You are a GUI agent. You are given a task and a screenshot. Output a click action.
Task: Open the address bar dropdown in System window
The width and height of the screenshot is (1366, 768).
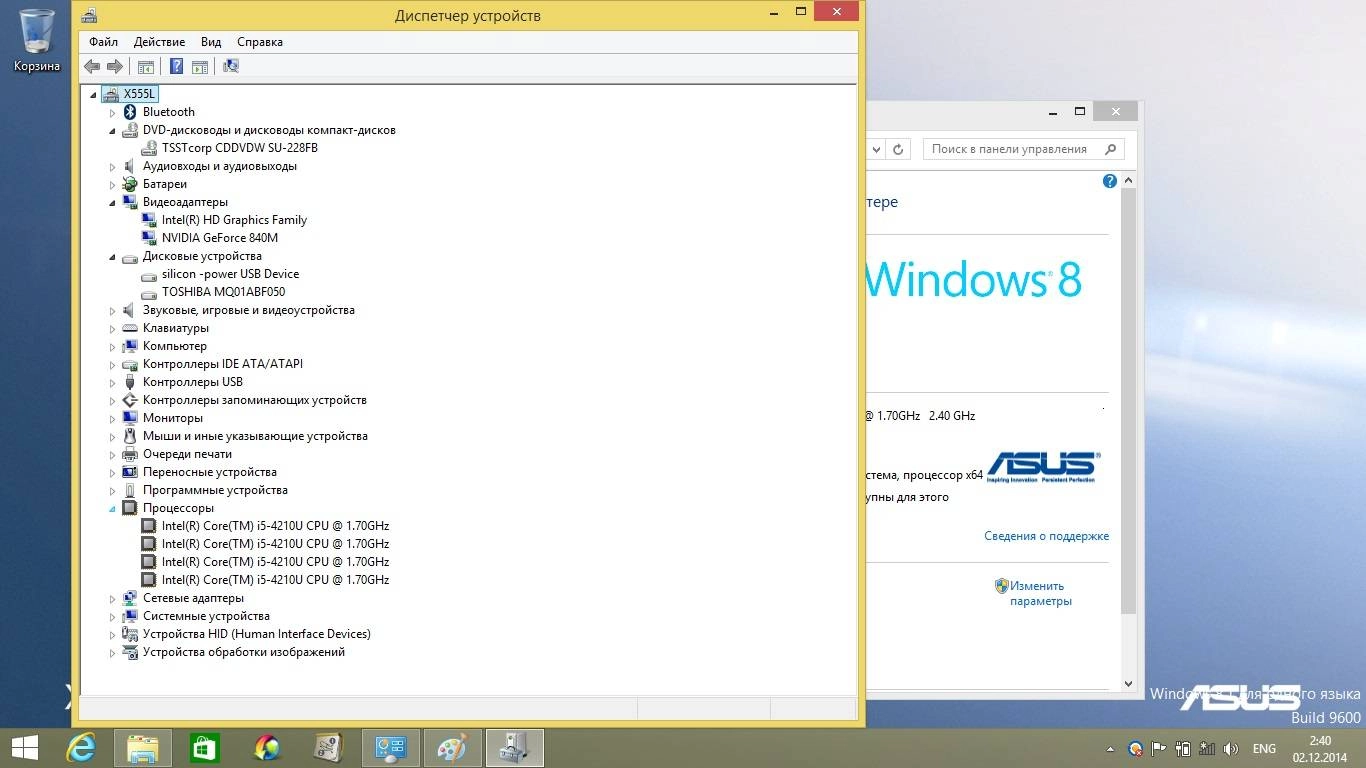tap(877, 149)
